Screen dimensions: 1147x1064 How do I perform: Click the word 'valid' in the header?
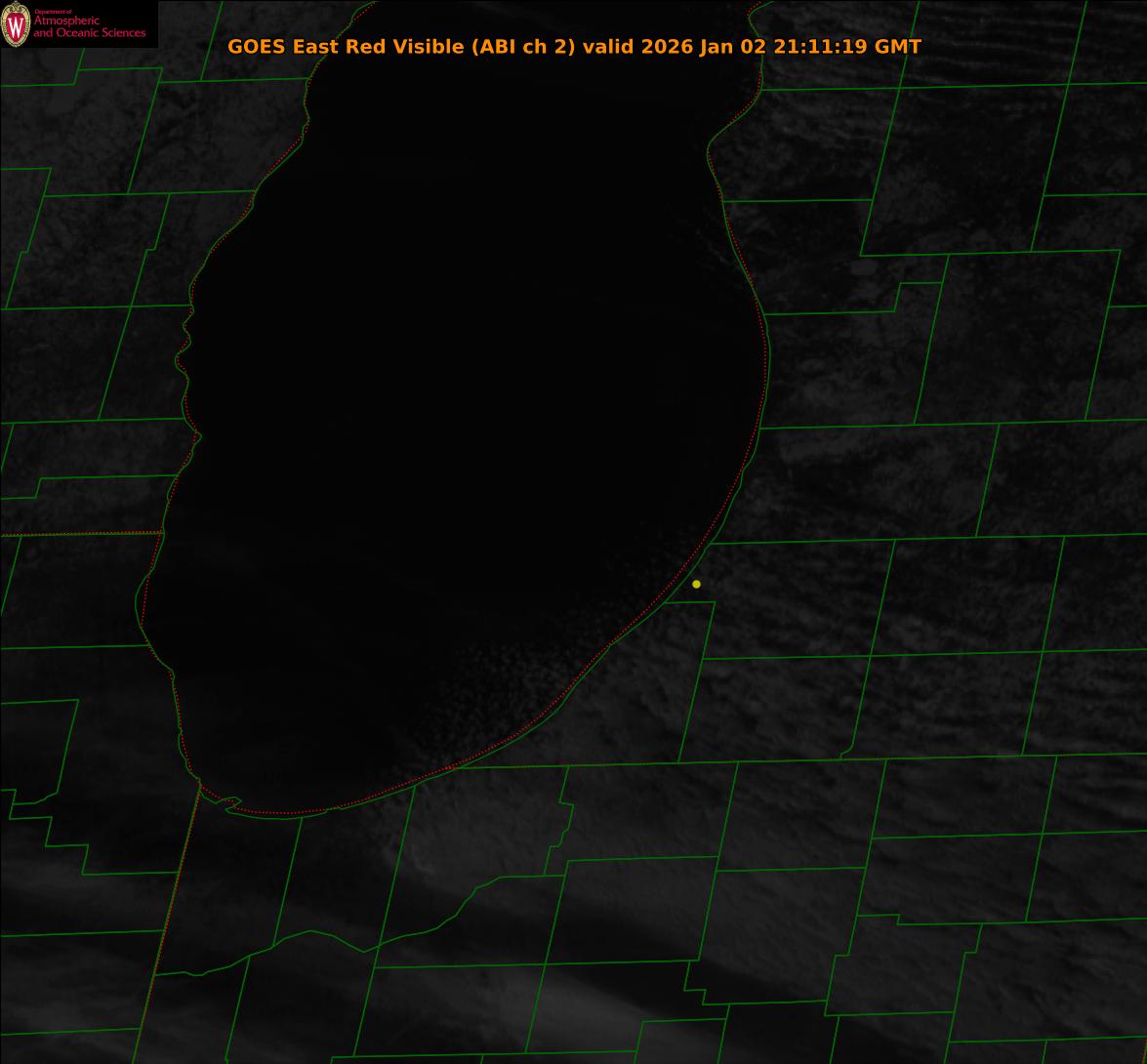pyautogui.click(x=609, y=46)
